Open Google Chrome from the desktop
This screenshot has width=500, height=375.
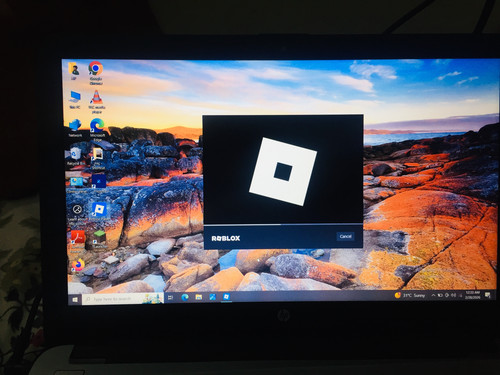(96, 72)
